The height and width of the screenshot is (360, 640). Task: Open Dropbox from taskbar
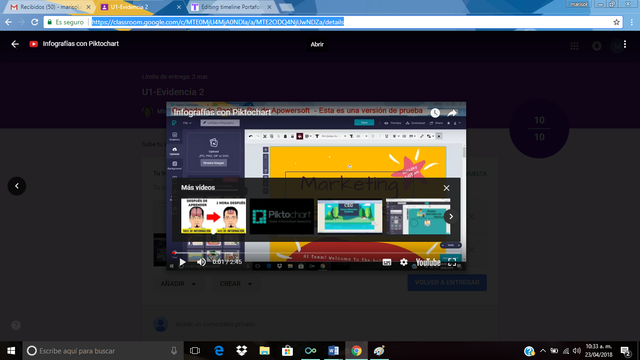point(242,351)
